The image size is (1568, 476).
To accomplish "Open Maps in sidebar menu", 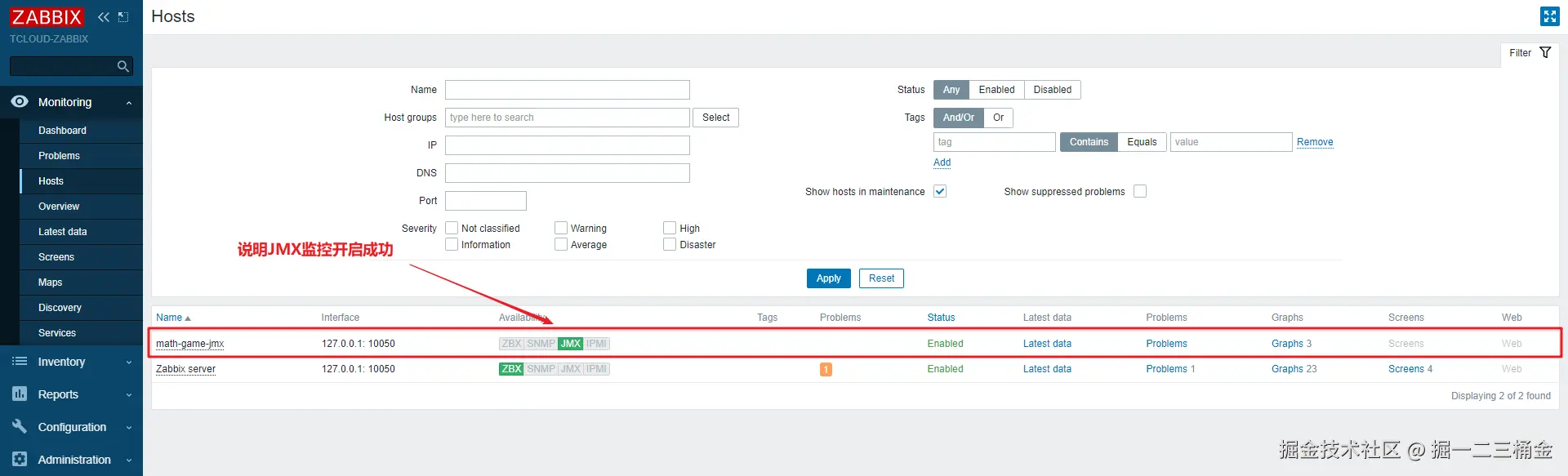I will pyautogui.click(x=50, y=282).
